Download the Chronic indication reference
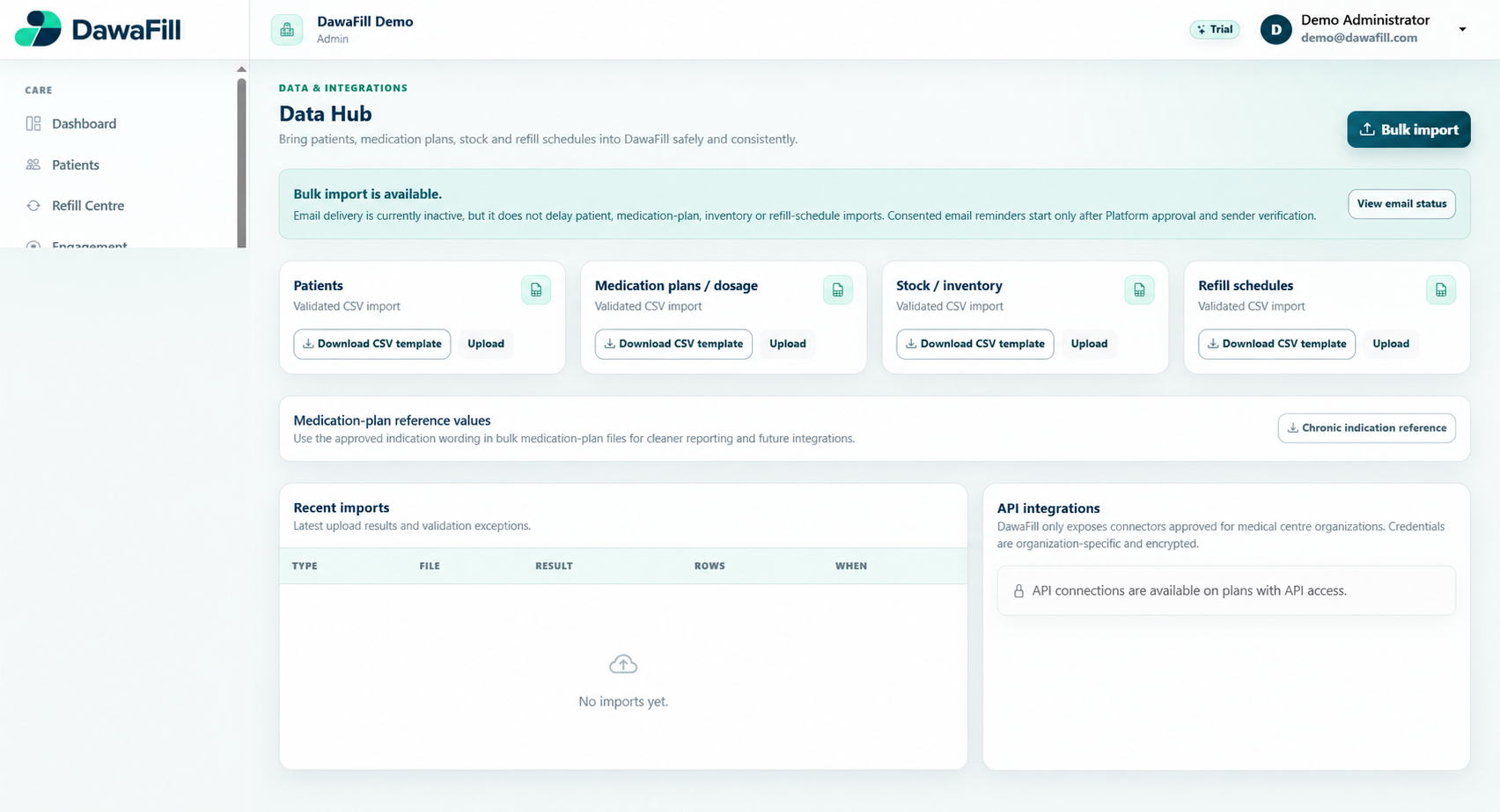 coord(1366,428)
